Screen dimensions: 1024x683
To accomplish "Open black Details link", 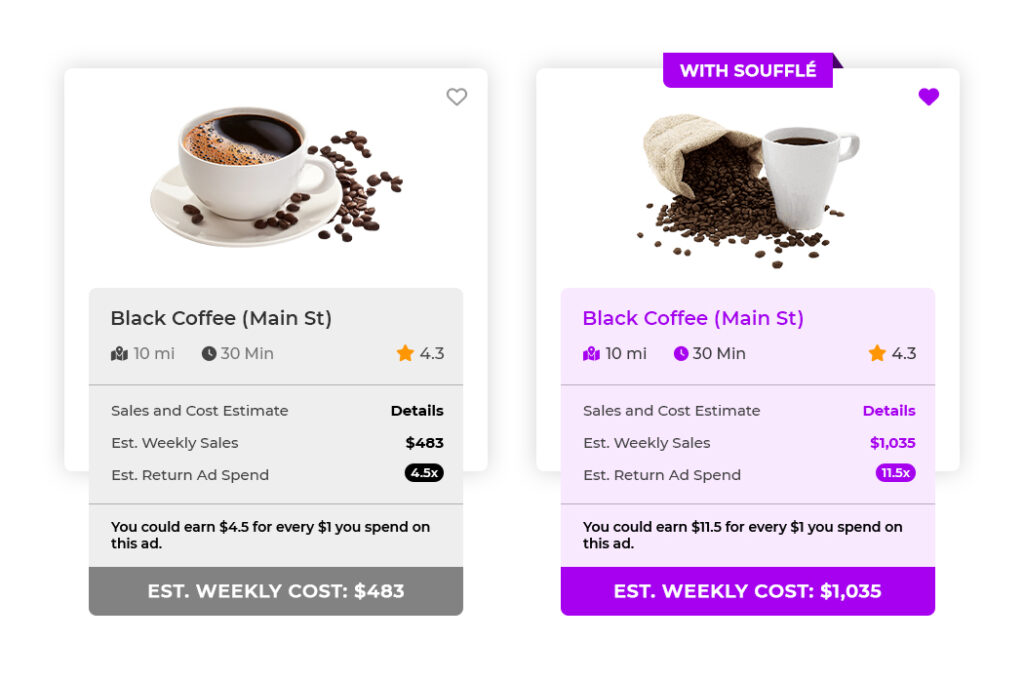I will pos(417,411).
